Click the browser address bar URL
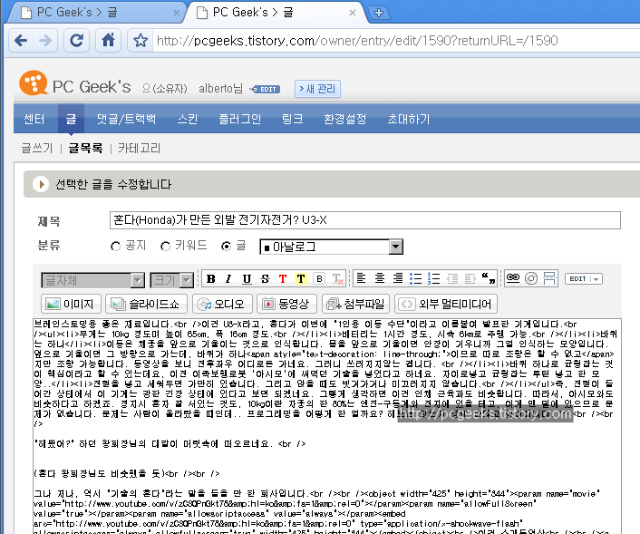Image resolution: width=640 pixels, height=534 pixels. [358, 40]
